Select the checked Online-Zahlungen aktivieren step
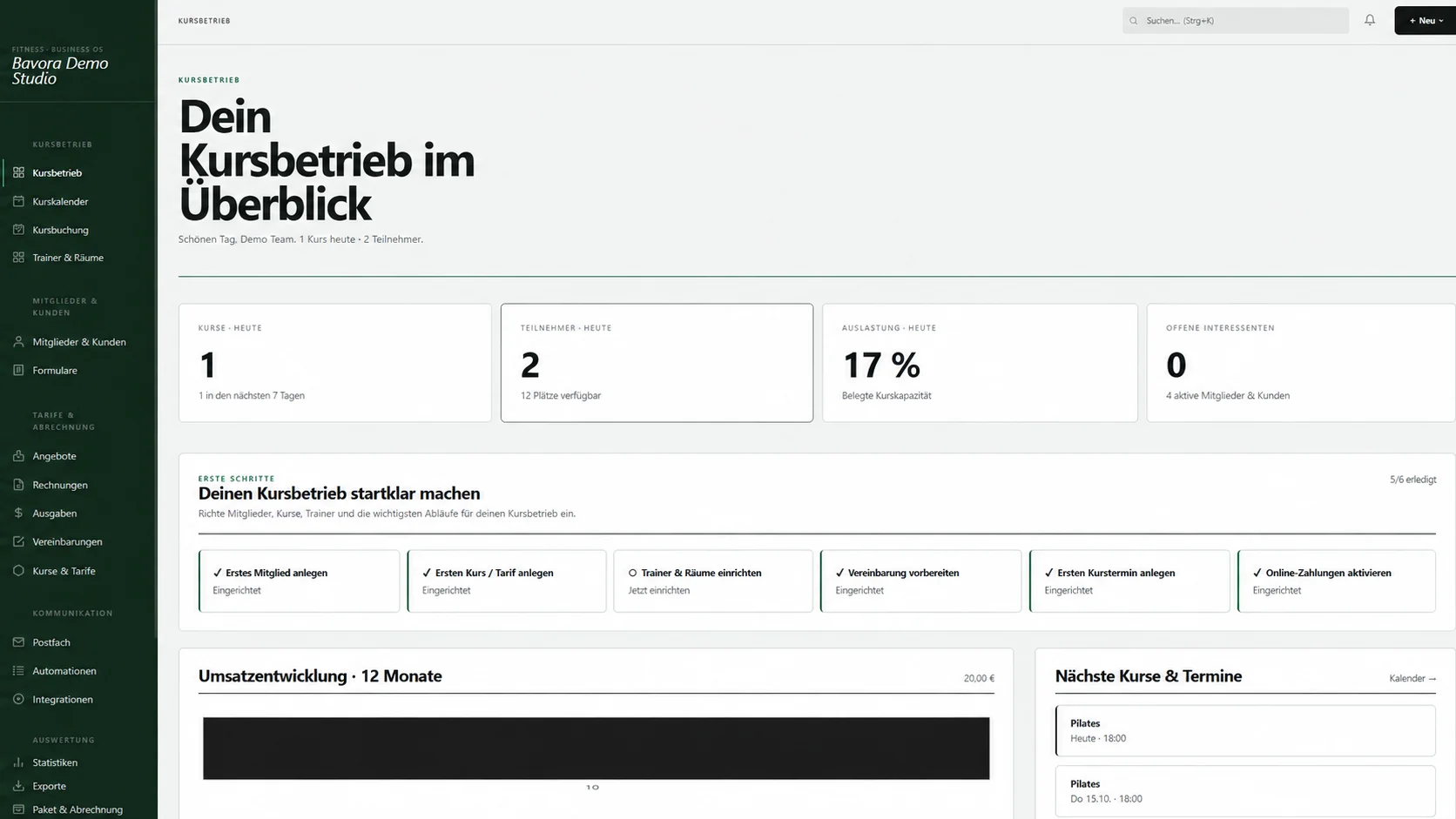The image size is (1456, 819). 1336,581
